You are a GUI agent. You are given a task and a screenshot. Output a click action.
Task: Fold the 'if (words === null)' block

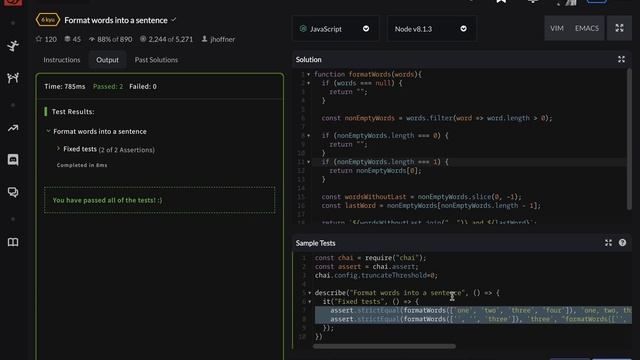(309, 83)
